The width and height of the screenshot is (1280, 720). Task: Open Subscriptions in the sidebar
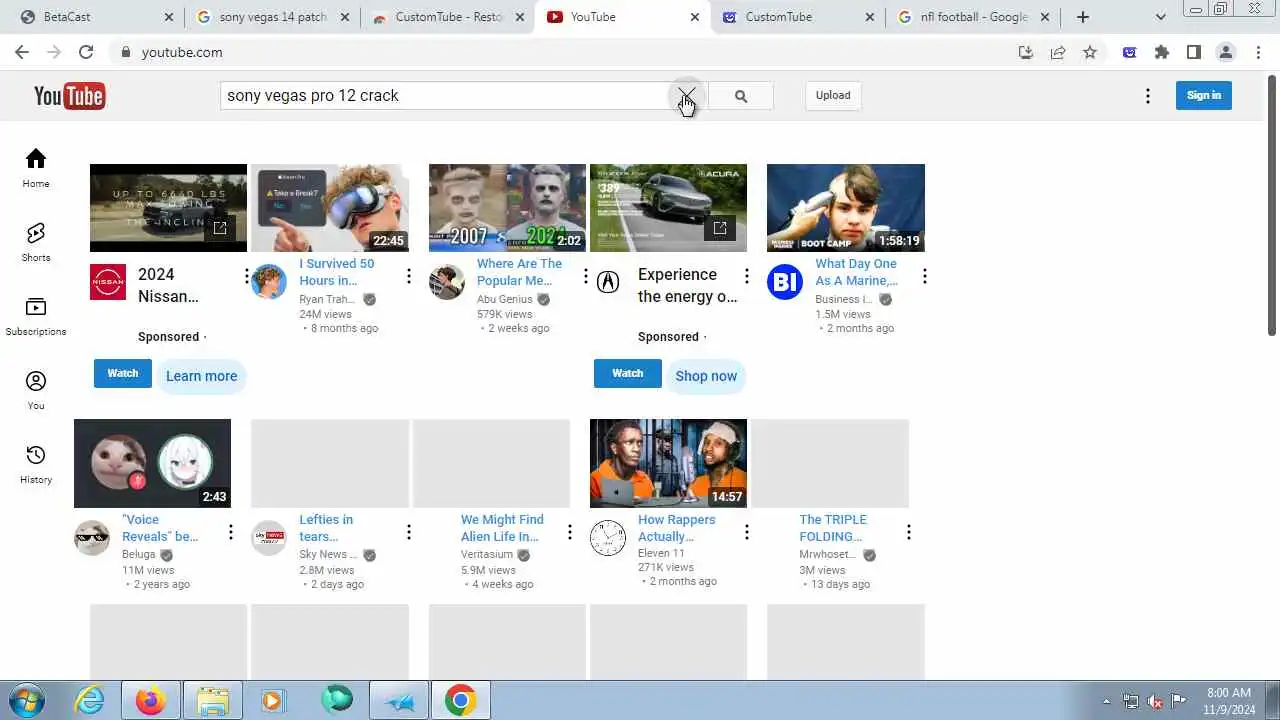[36, 316]
